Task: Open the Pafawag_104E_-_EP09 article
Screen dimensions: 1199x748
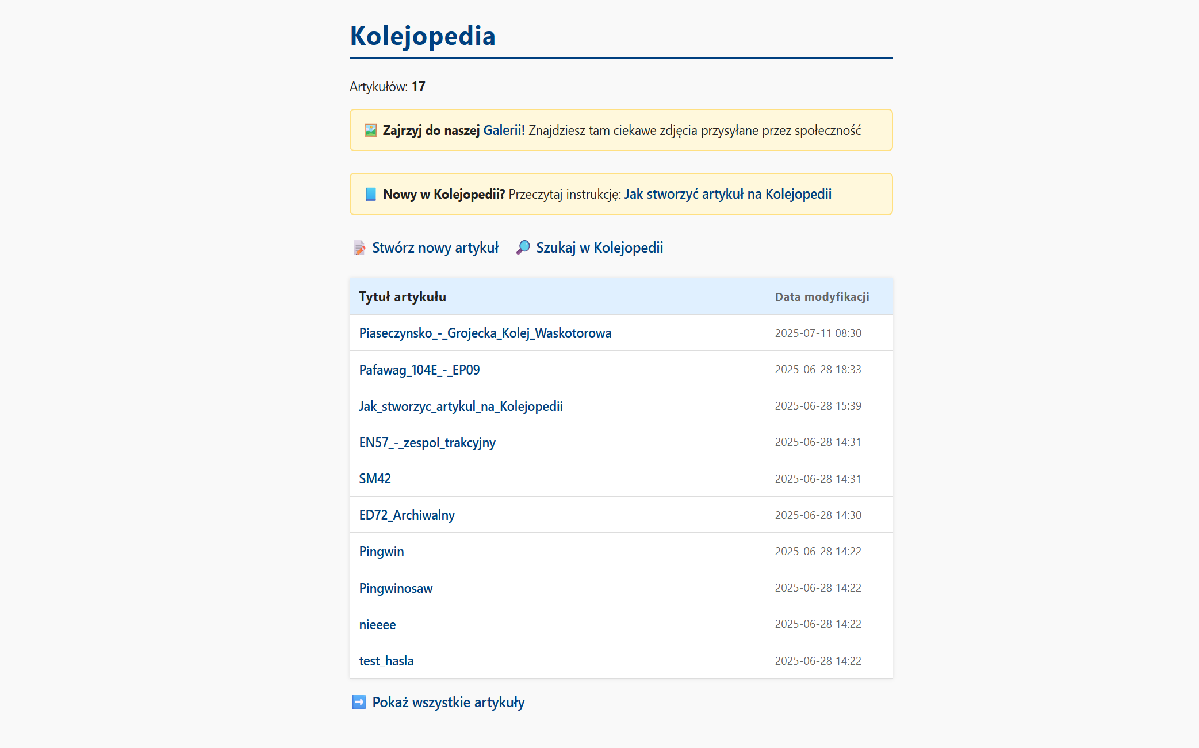Action: (x=420, y=370)
